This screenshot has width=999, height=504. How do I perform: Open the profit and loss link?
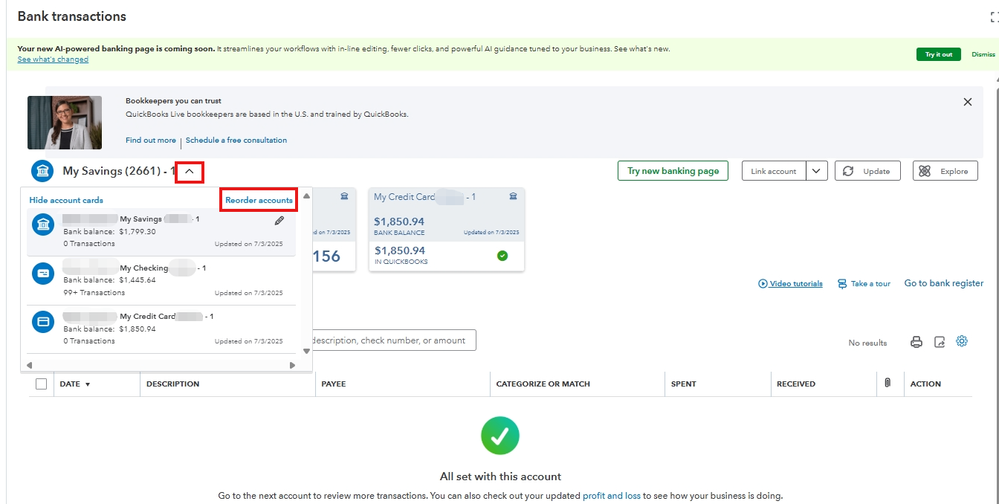click(612, 496)
